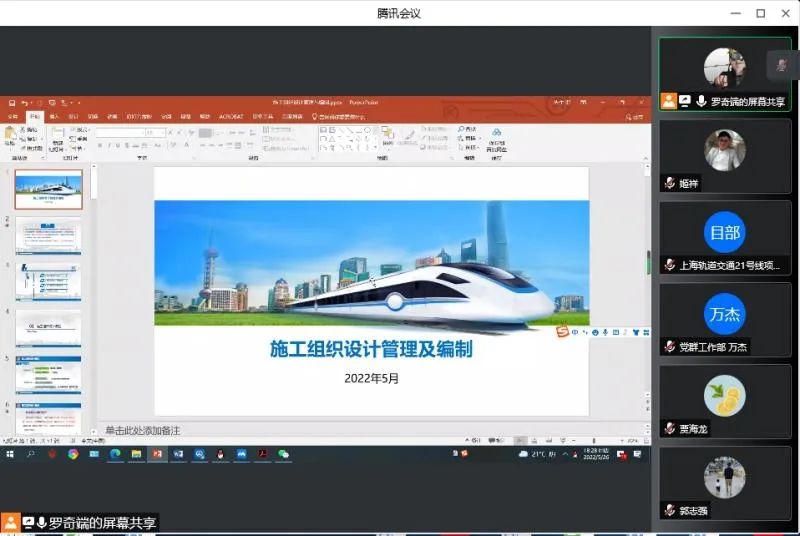Screen dimensions: 800x536
Task: Click the muted mic icon beside 贾海龙
Action: pyautogui.click(x=670, y=428)
